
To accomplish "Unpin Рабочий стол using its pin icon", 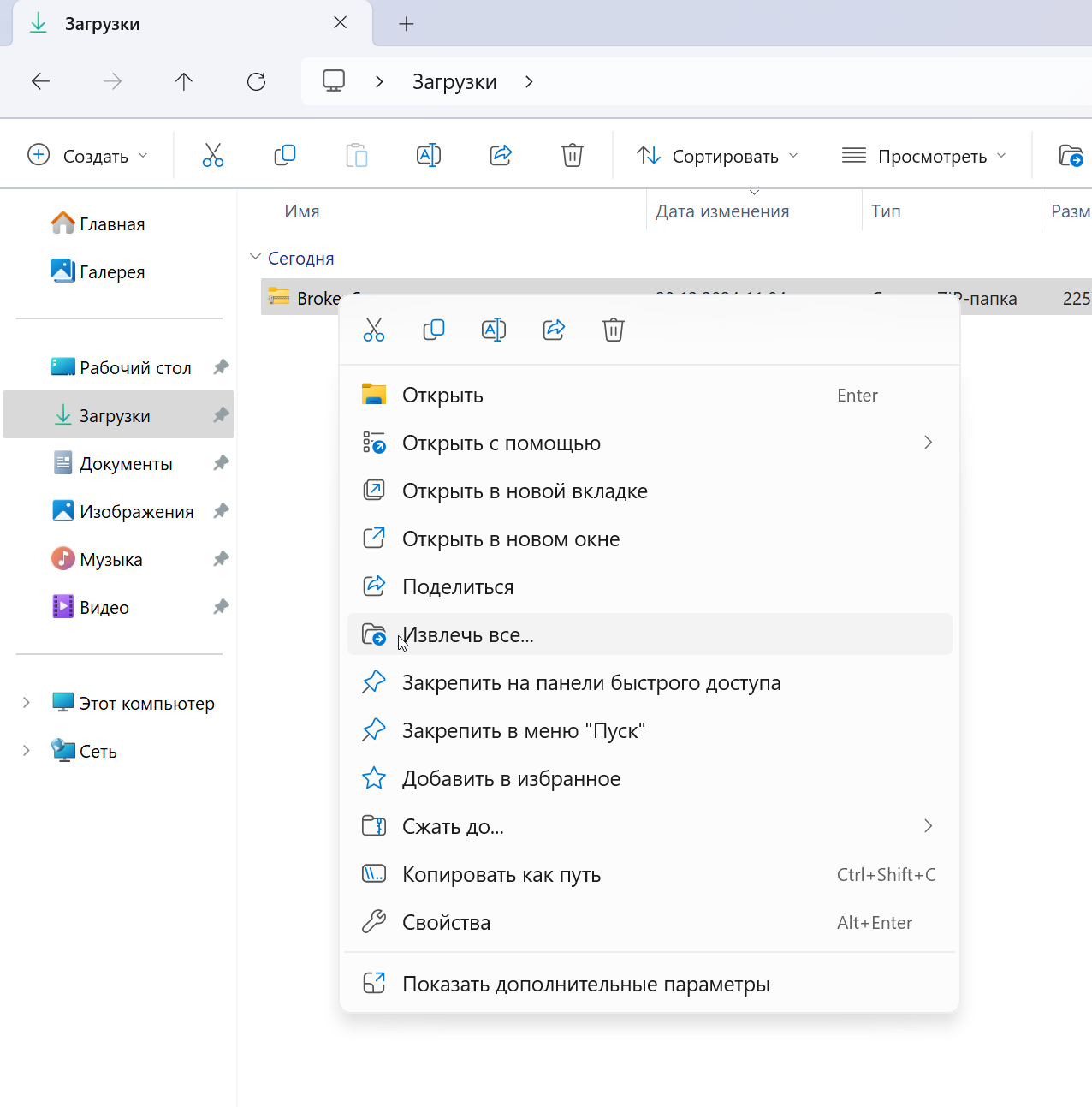I will [221, 367].
